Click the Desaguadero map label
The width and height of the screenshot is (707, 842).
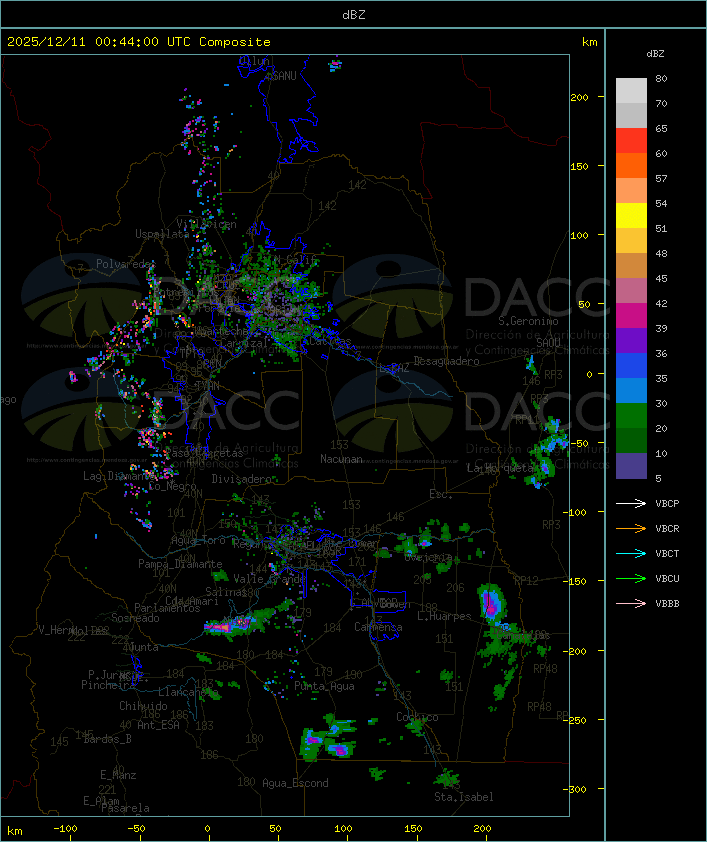click(446, 361)
